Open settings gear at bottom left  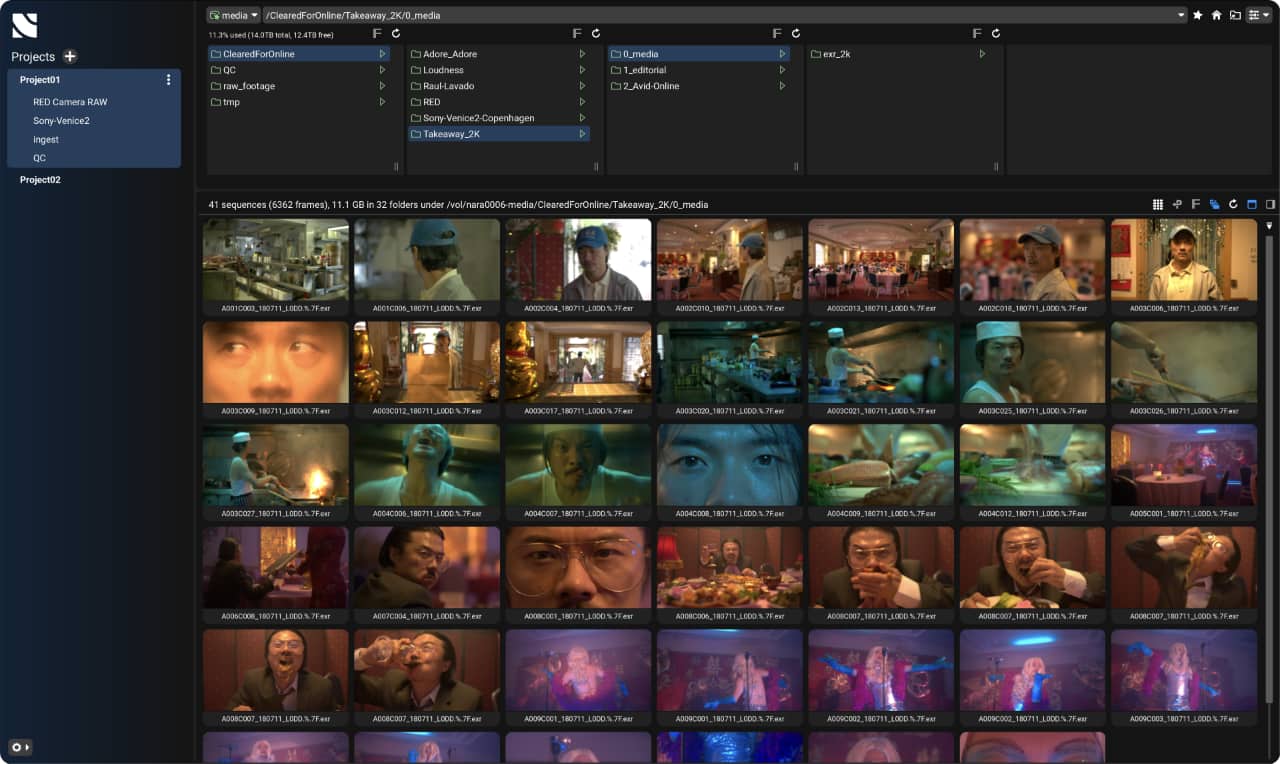[x=16, y=747]
